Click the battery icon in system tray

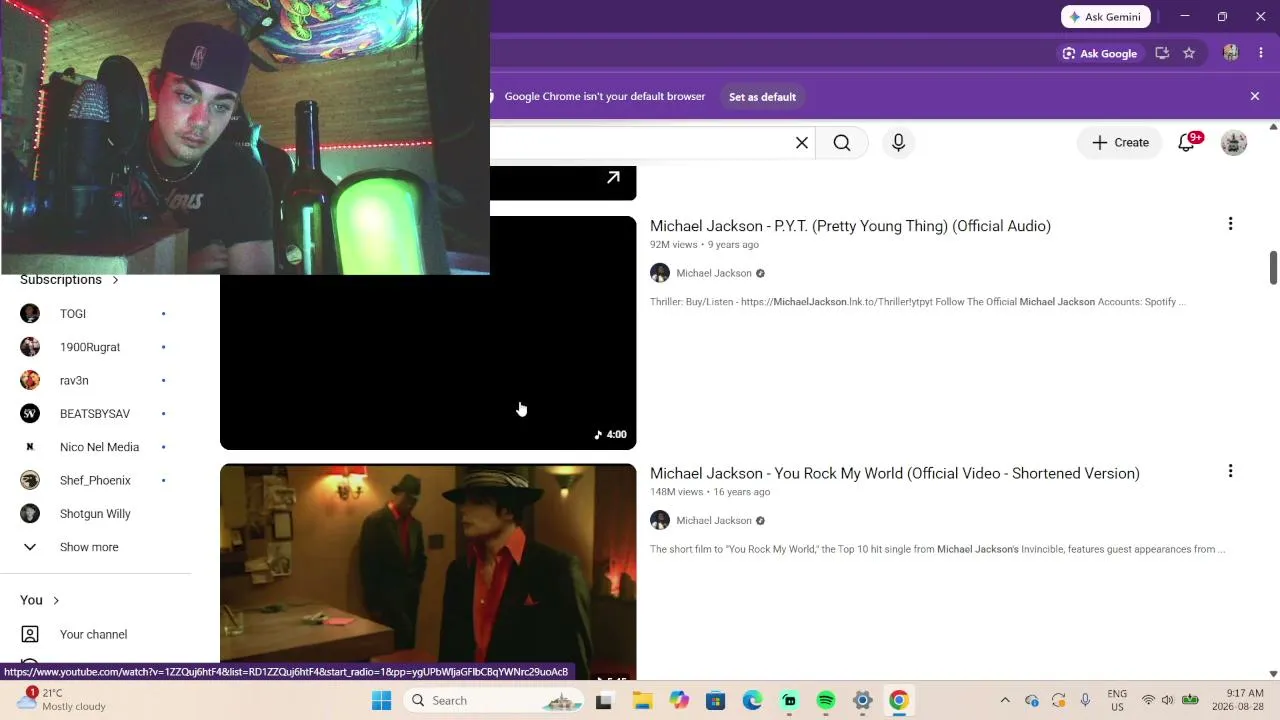coord(1190,700)
